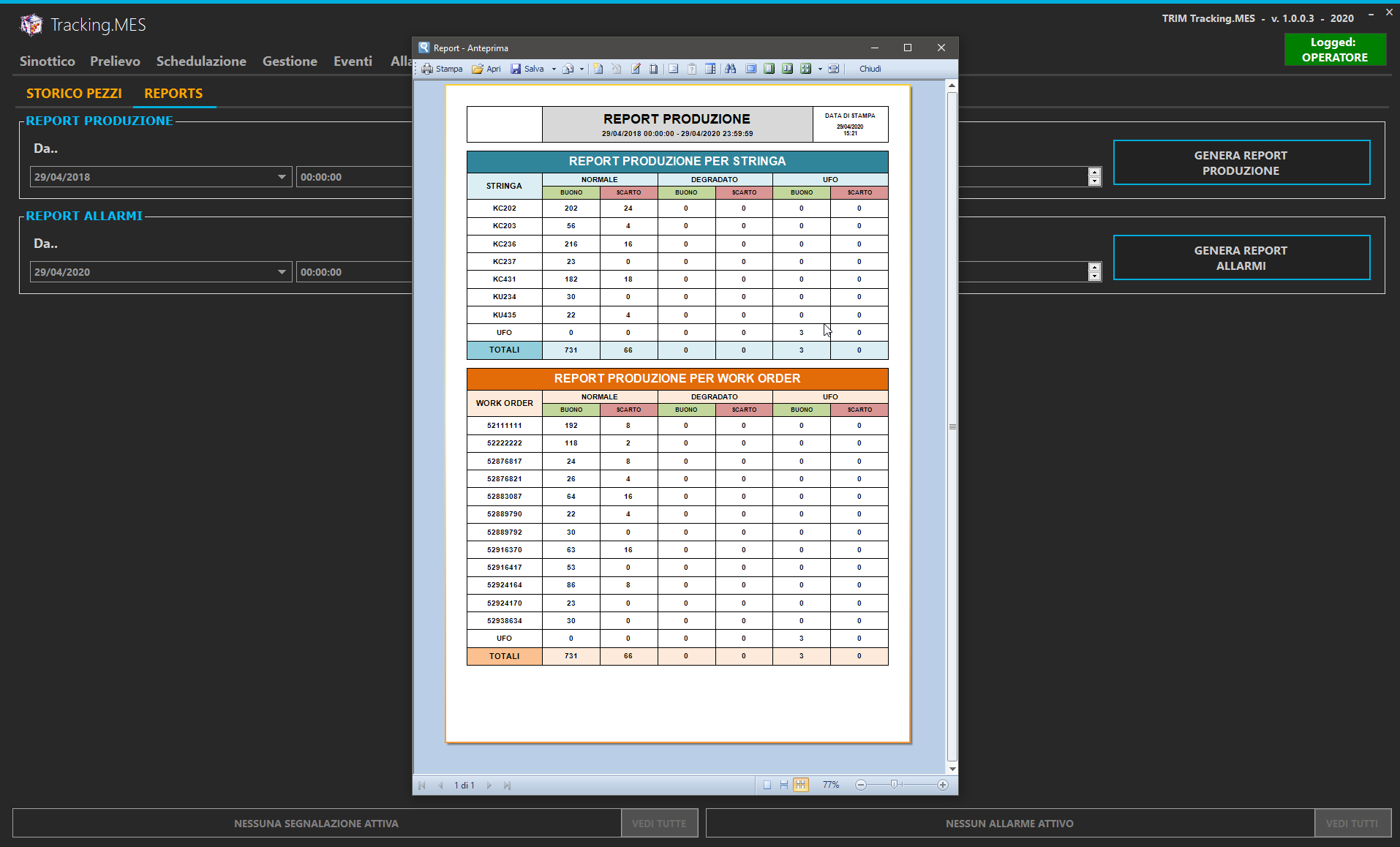
Task: Go to previous page in preview
Action: click(x=440, y=786)
